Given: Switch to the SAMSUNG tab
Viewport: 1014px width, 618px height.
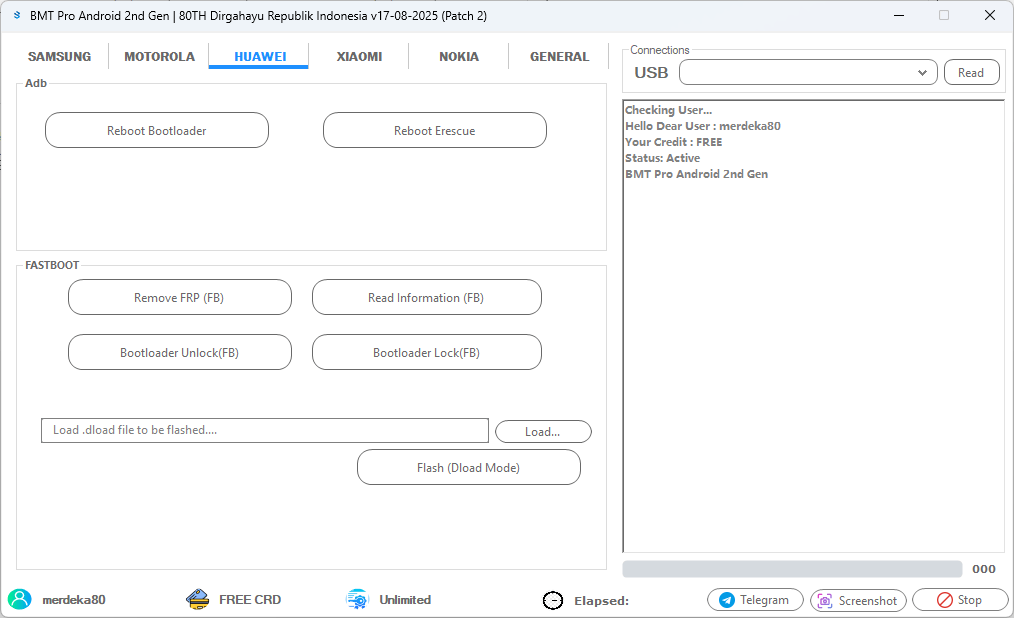Looking at the screenshot, I should (59, 56).
